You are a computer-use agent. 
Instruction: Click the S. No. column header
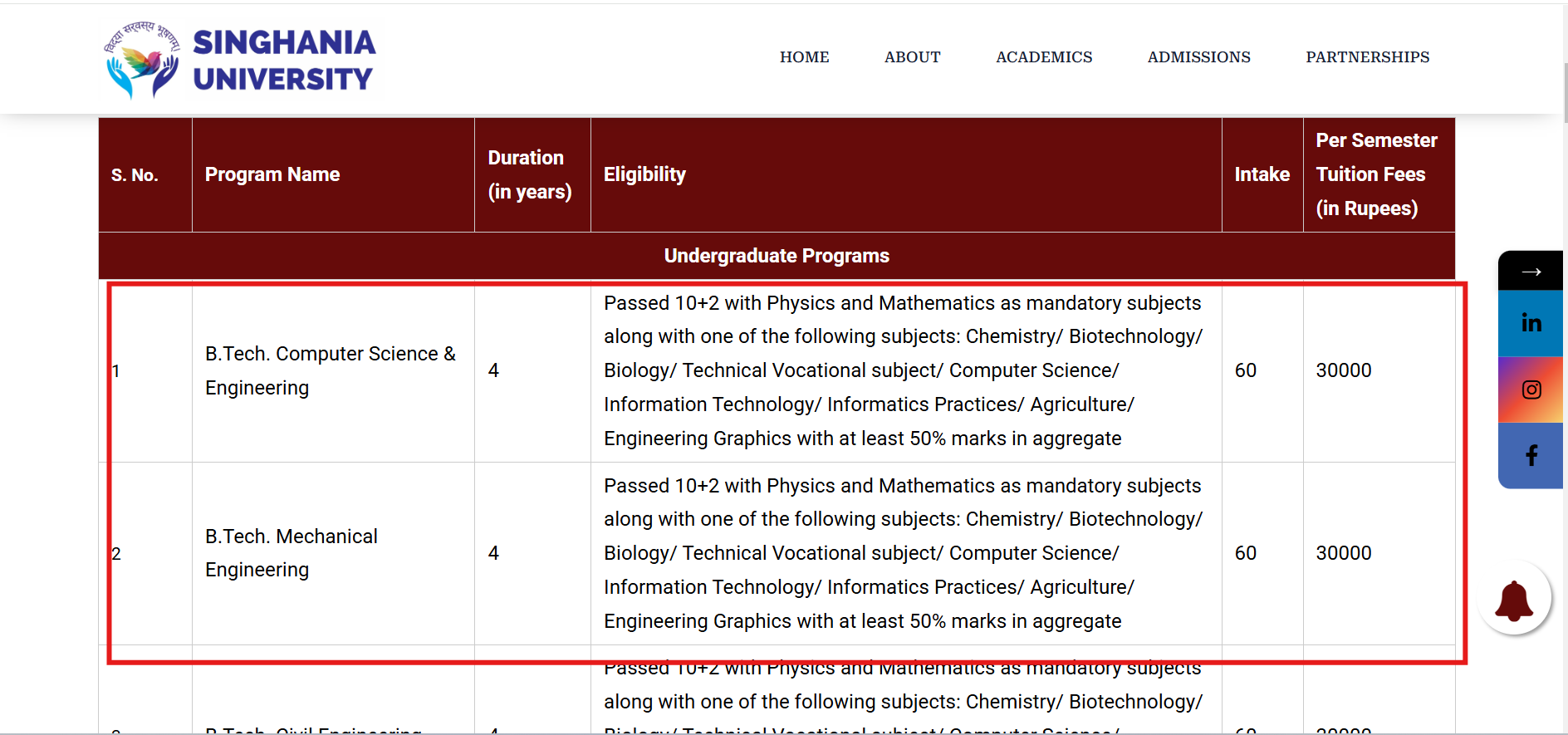pos(145,174)
